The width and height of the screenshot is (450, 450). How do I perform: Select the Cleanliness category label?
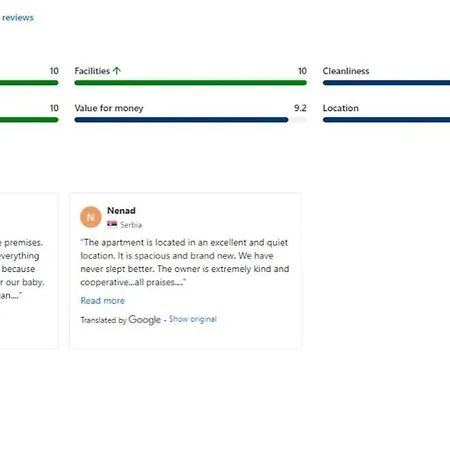(x=346, y=71)
